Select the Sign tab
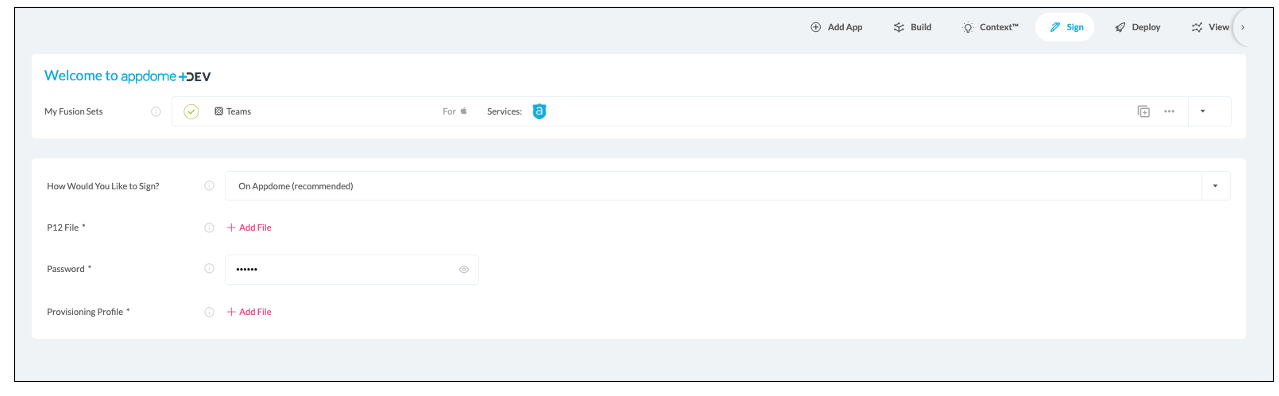The width and height of the screenshot is (1279, 396). click(1066, 27)
